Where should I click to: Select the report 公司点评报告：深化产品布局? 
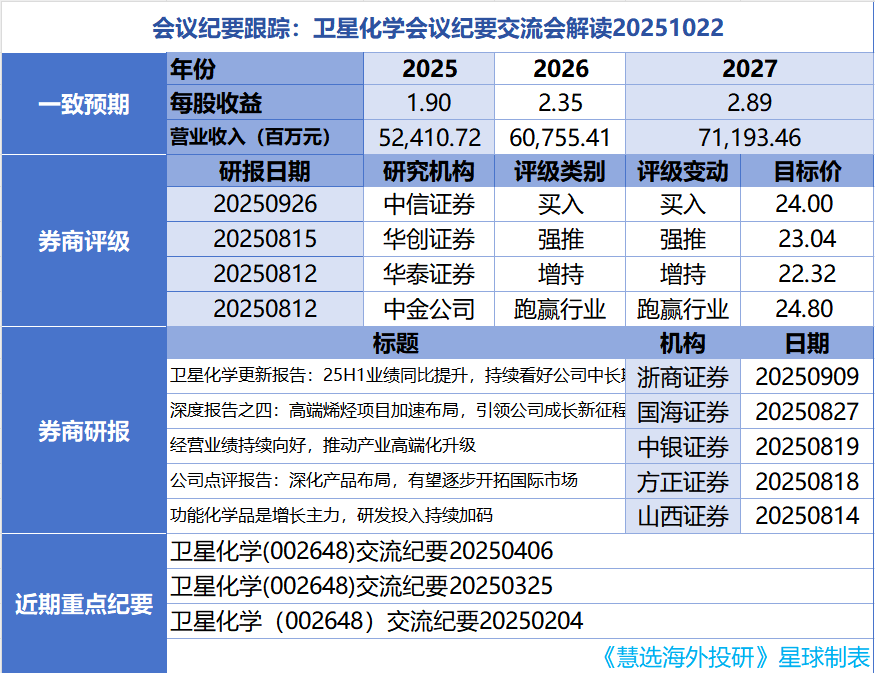tap(396, 480)
